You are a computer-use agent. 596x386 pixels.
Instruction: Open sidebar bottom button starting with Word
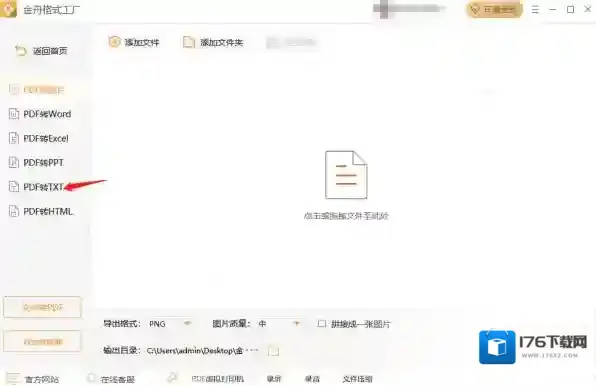coord(42,341)
